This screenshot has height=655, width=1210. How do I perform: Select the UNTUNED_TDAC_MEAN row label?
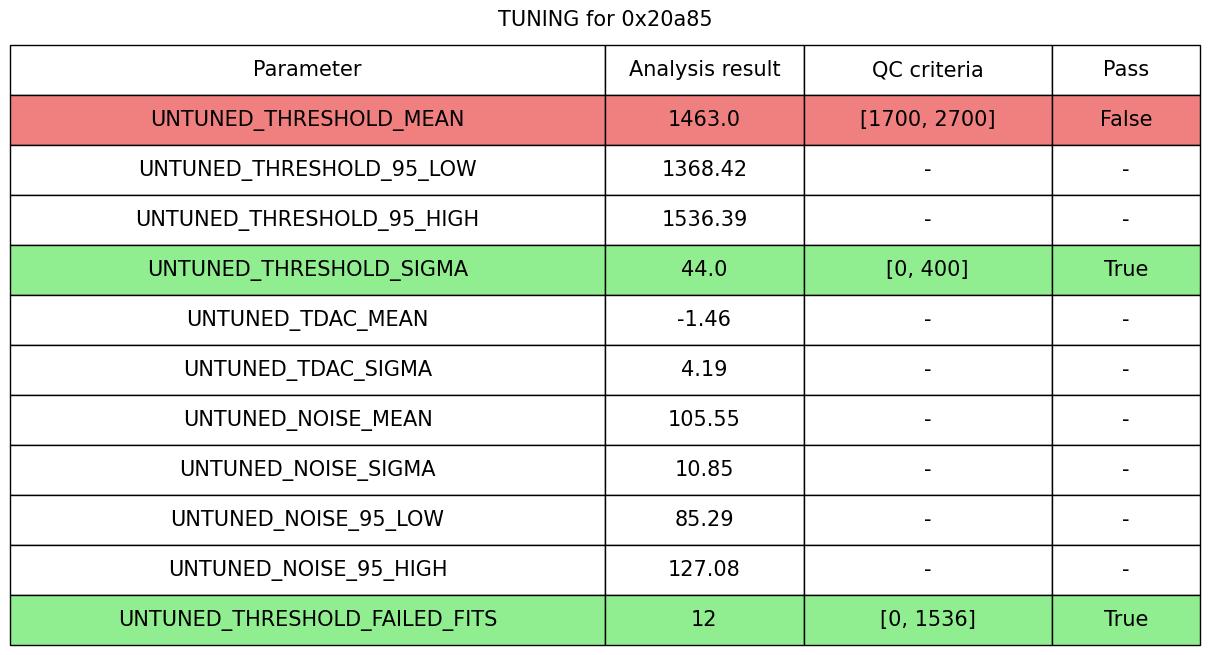pos(307,320)
